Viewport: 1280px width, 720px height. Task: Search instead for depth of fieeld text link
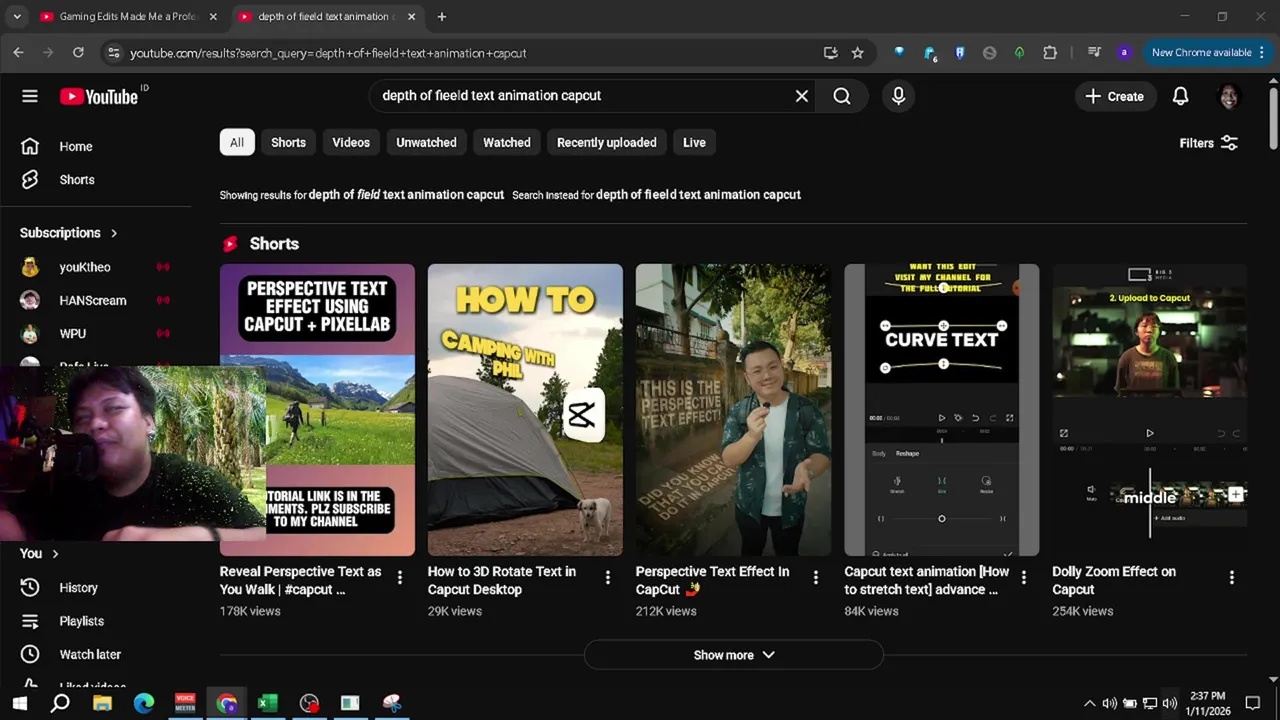[698, 195]
